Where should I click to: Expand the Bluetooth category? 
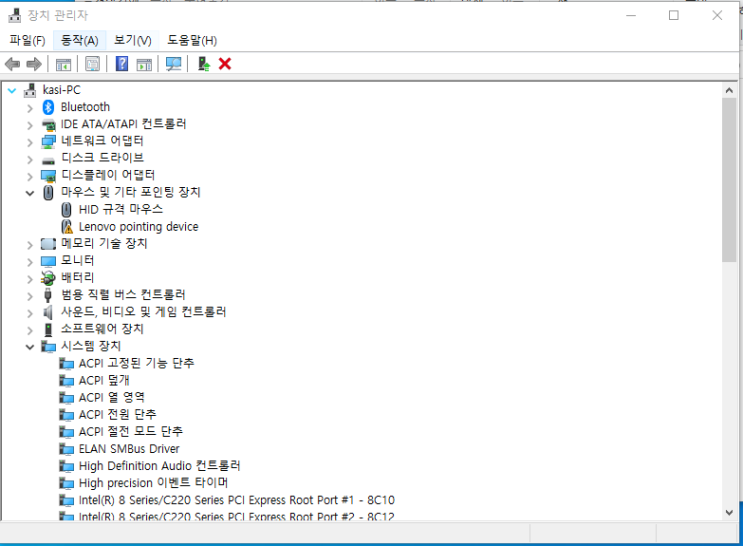[x=30, y=107]
